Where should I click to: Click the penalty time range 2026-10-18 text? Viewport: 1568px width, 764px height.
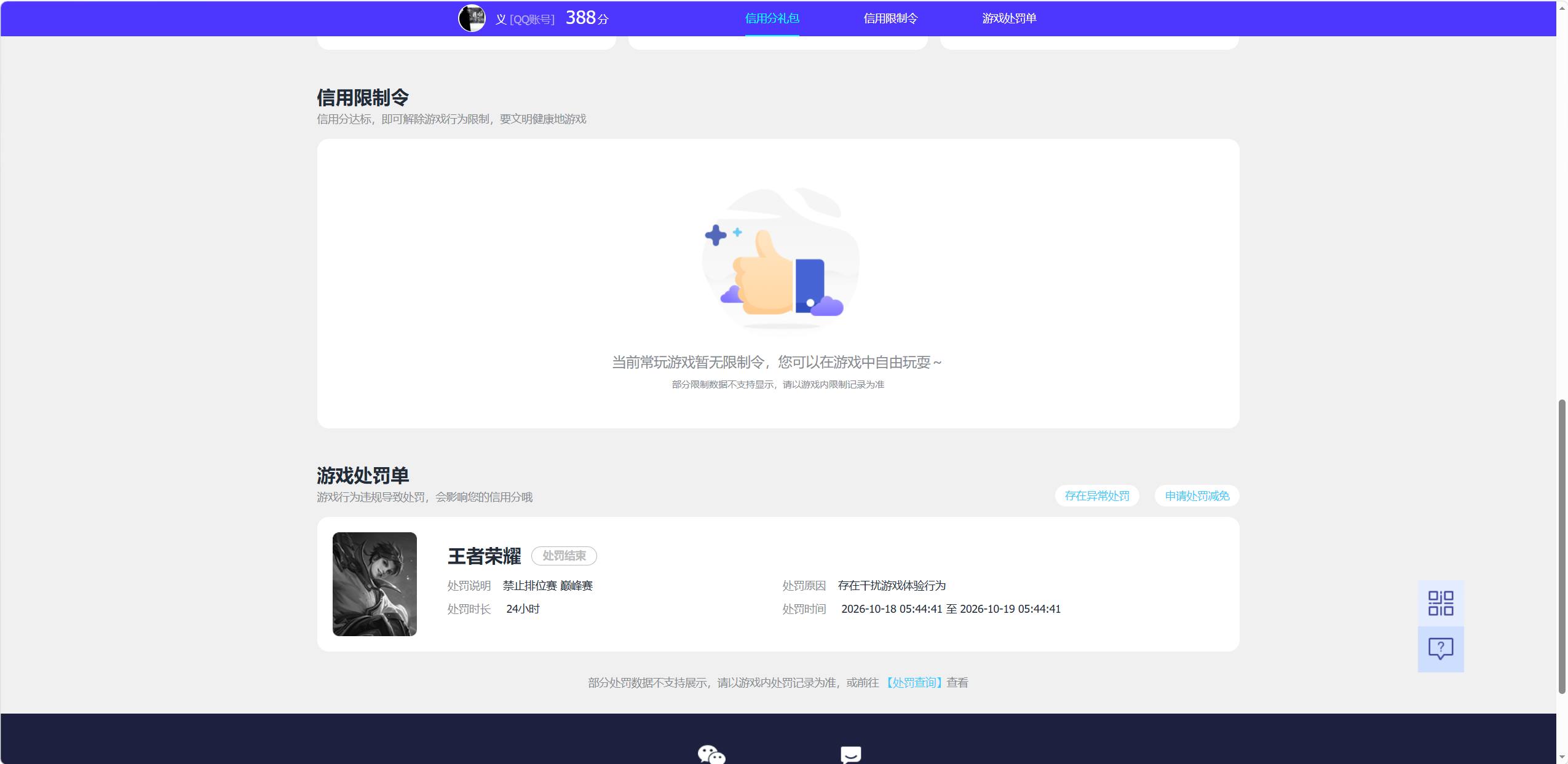tap(951, 609)
